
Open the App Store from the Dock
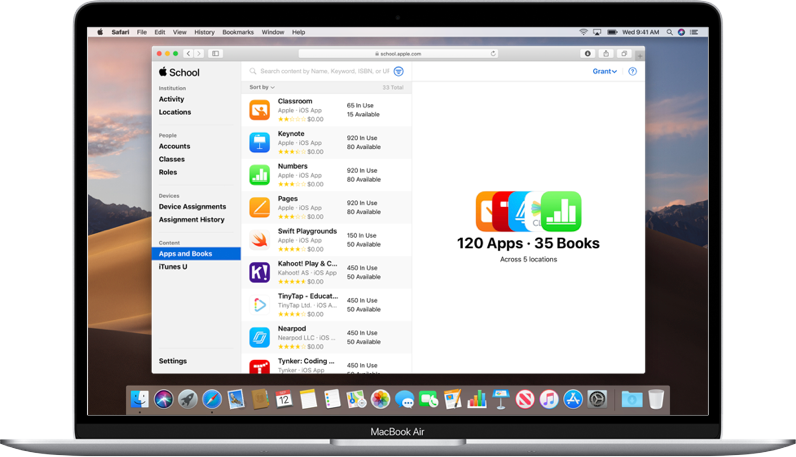(x=573, y=399)
